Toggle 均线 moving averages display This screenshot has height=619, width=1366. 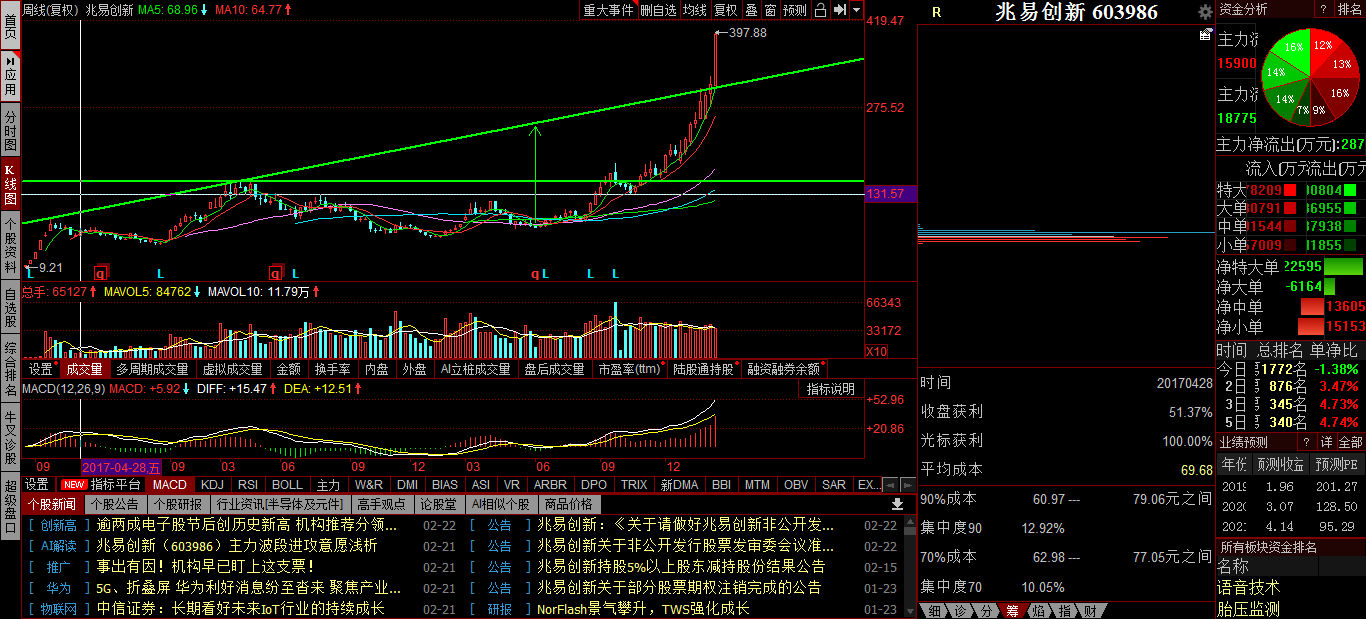pos(694,10)
